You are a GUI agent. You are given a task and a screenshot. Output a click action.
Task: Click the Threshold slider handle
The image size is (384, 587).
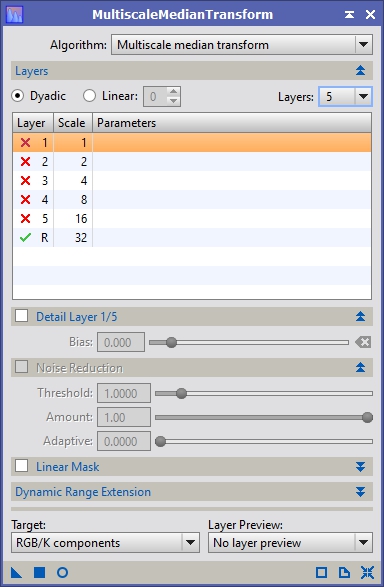tap(181, 393)
